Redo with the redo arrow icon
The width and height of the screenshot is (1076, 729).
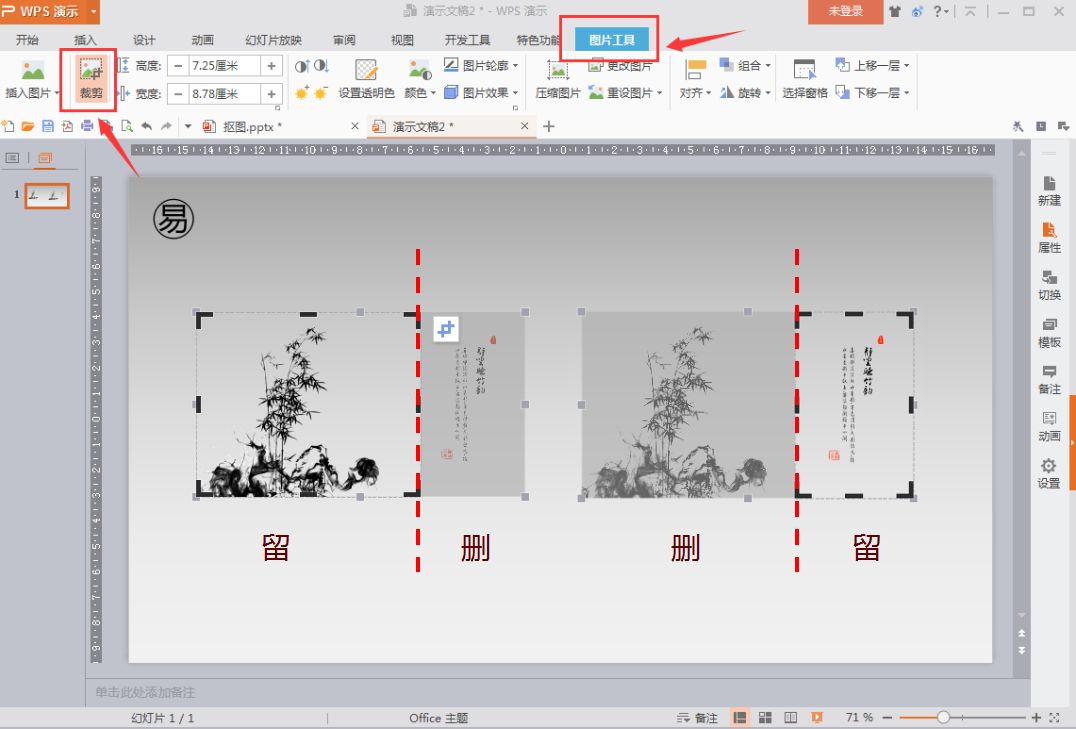166,126
